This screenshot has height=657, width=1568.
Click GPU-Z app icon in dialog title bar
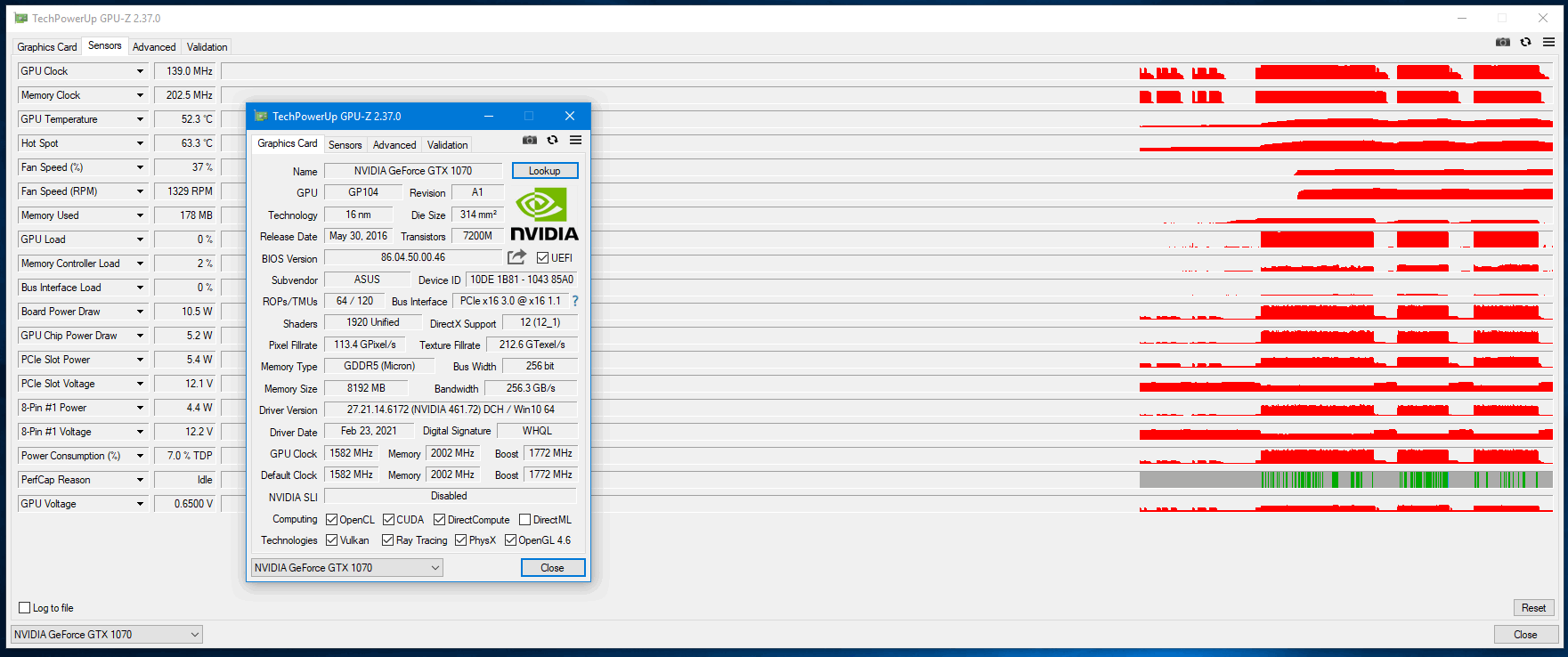261,116
